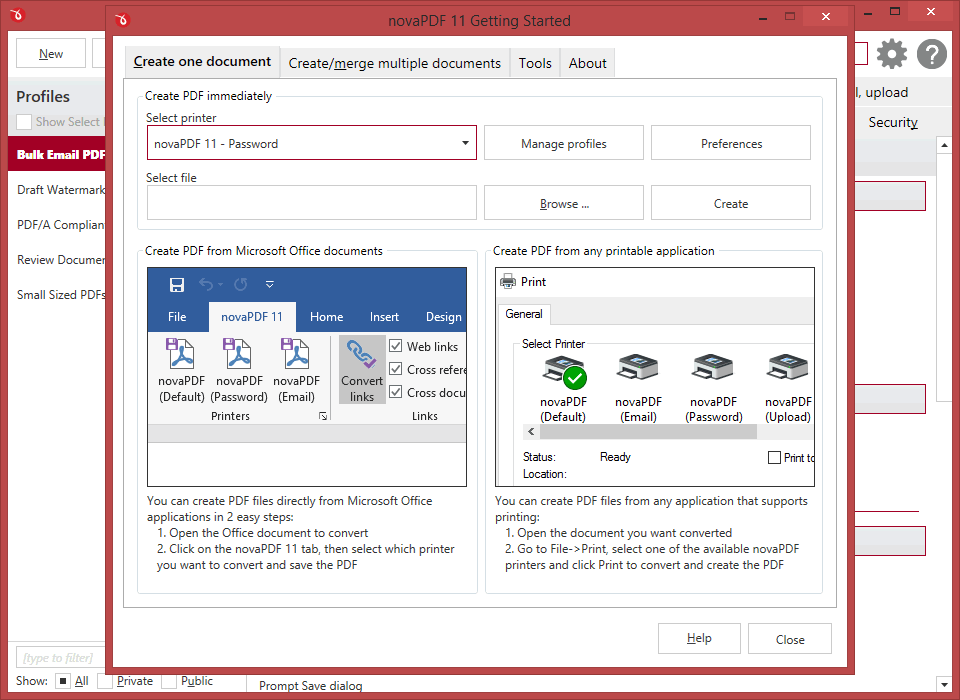
Task: Select the novaPDF (Default) printer with green checkmark
Action: tap(563, 368)
